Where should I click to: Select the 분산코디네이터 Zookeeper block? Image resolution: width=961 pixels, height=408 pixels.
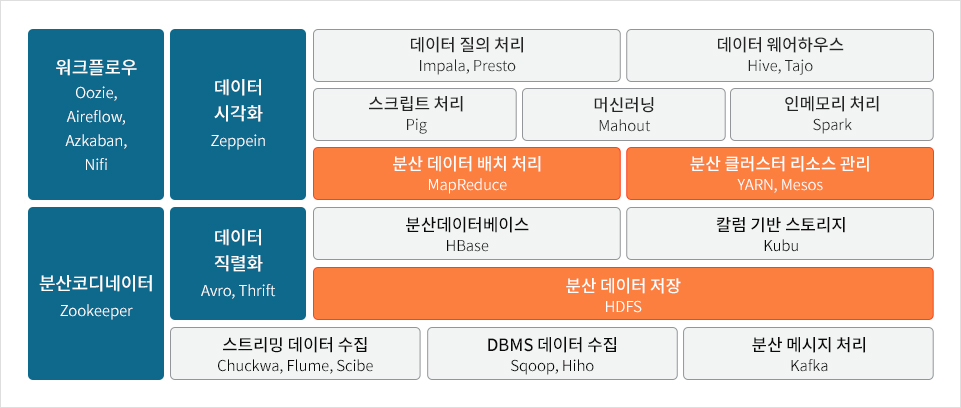point(96,294)
